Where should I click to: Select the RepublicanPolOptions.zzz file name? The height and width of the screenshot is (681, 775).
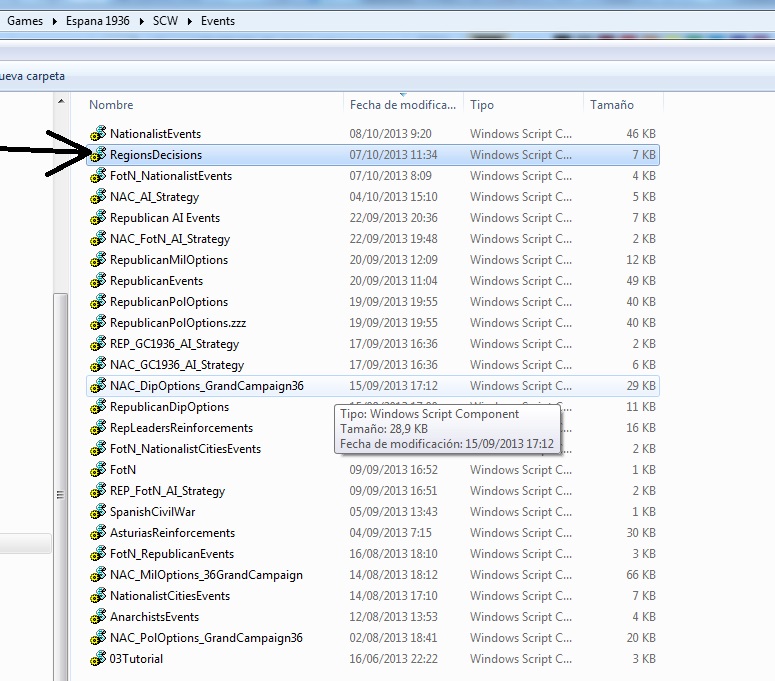[177, 323]
